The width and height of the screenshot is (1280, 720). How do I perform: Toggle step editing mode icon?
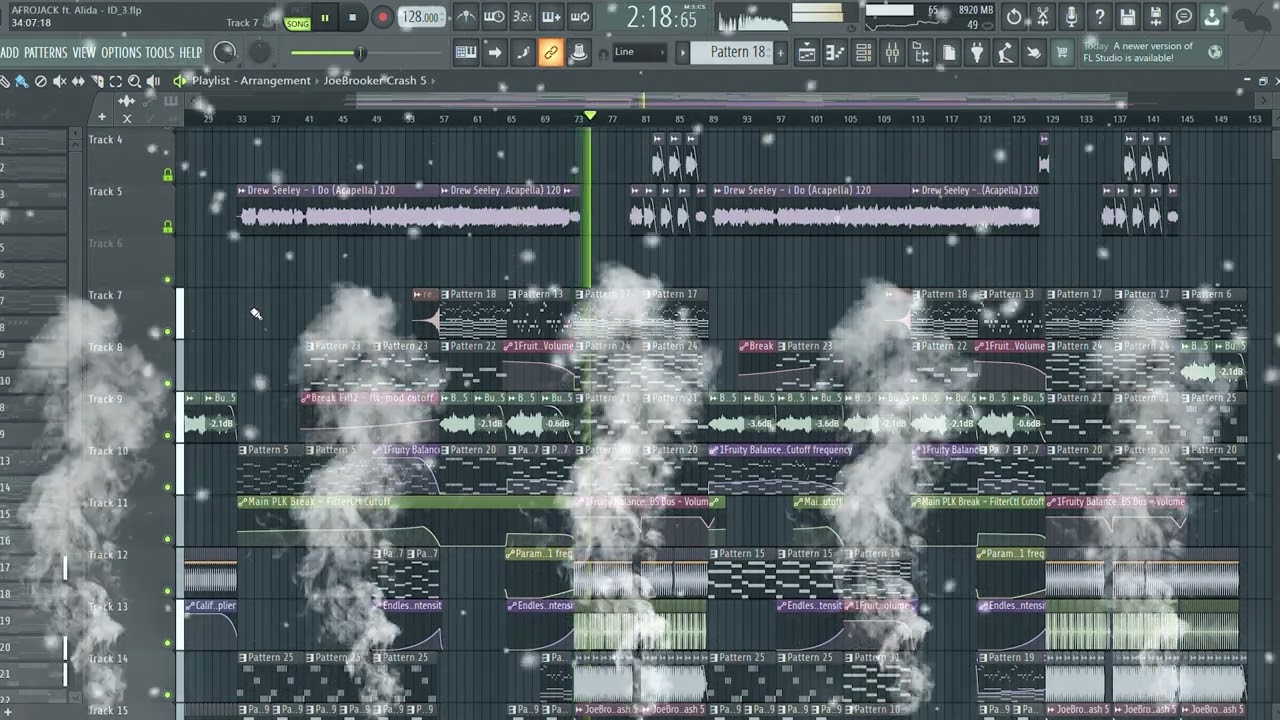click(522, 53)
